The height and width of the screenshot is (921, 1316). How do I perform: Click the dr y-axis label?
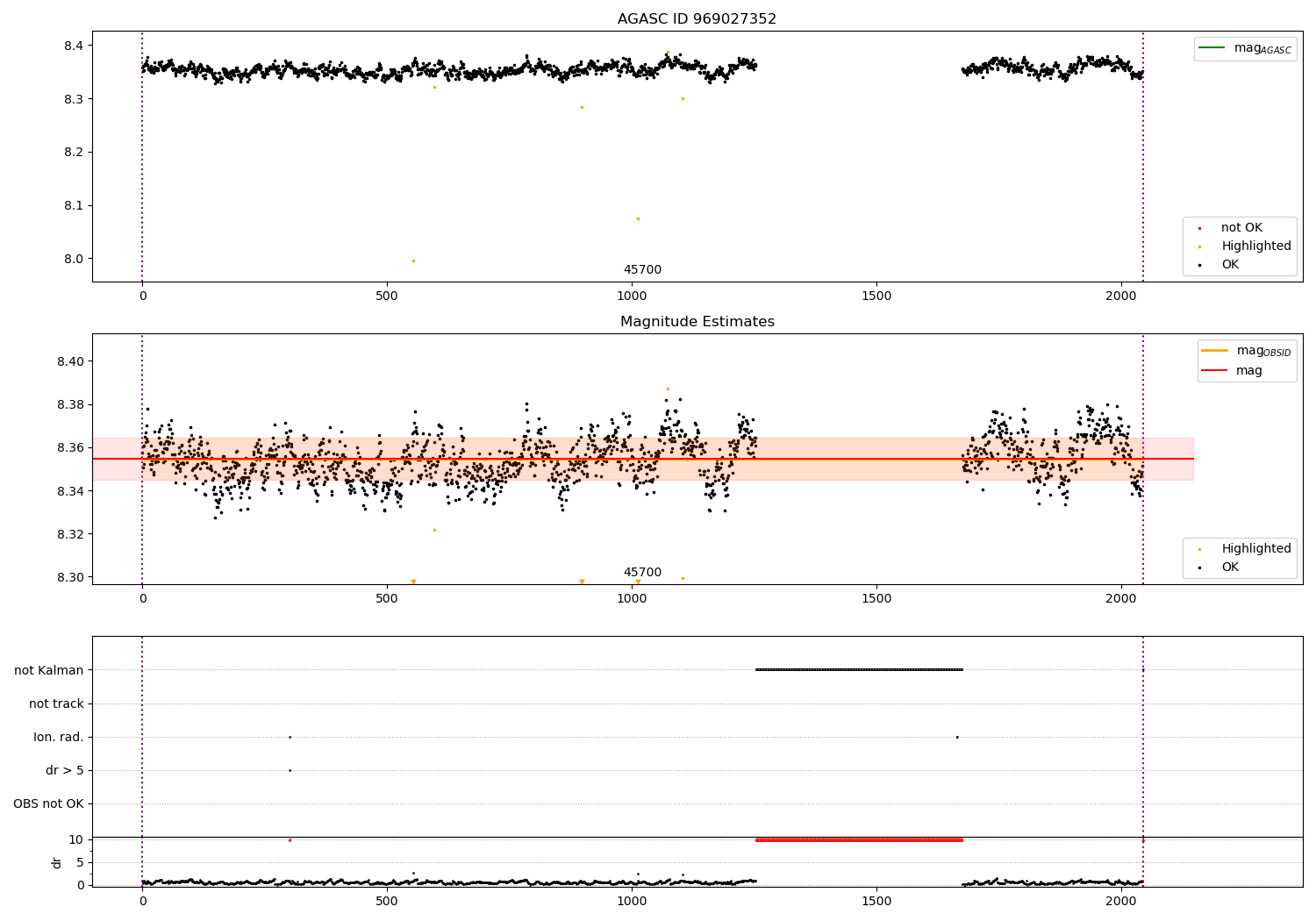[57, 862]
